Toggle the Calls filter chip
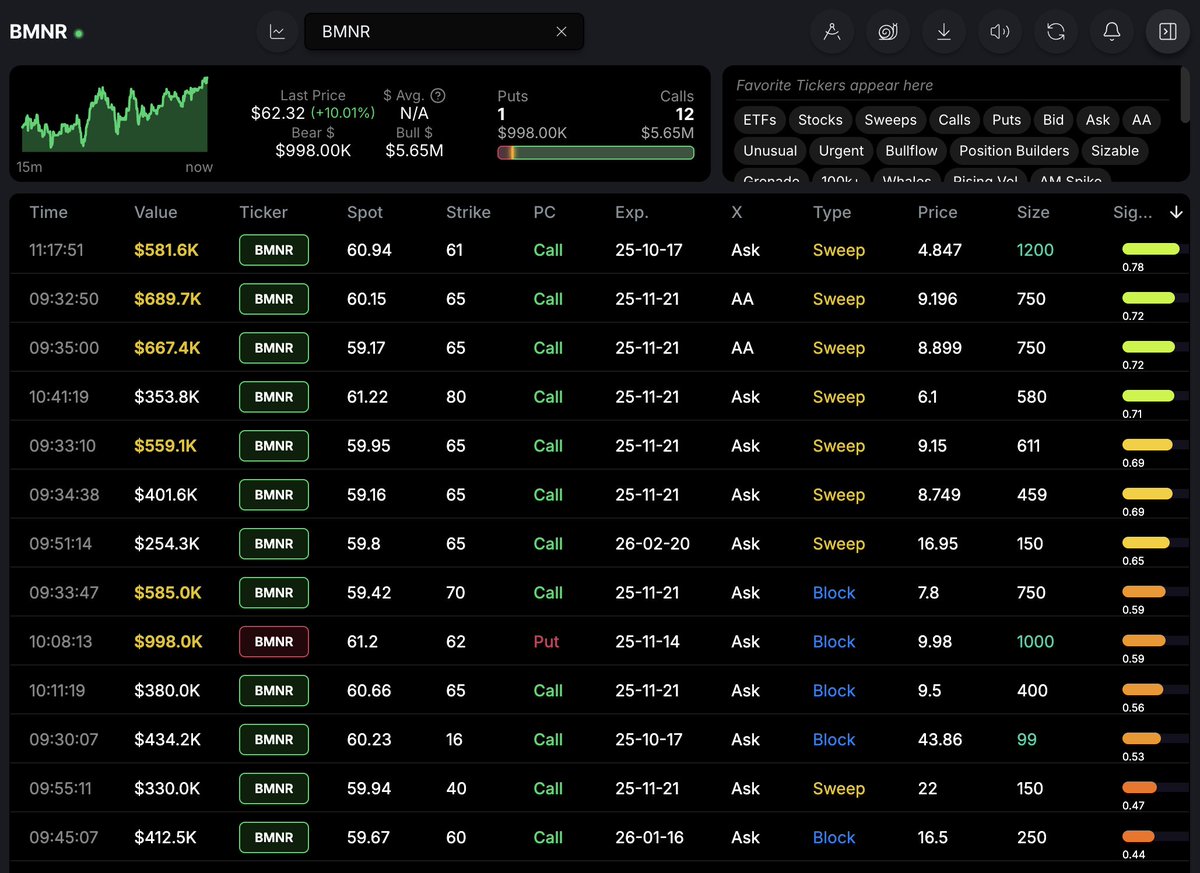Screen dimensions: 1200x873 (x=954, y=120)
